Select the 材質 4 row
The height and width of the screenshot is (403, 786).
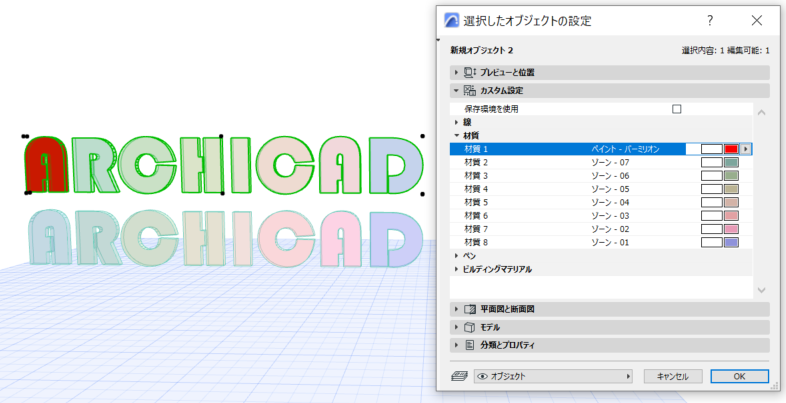pos(601,189)
